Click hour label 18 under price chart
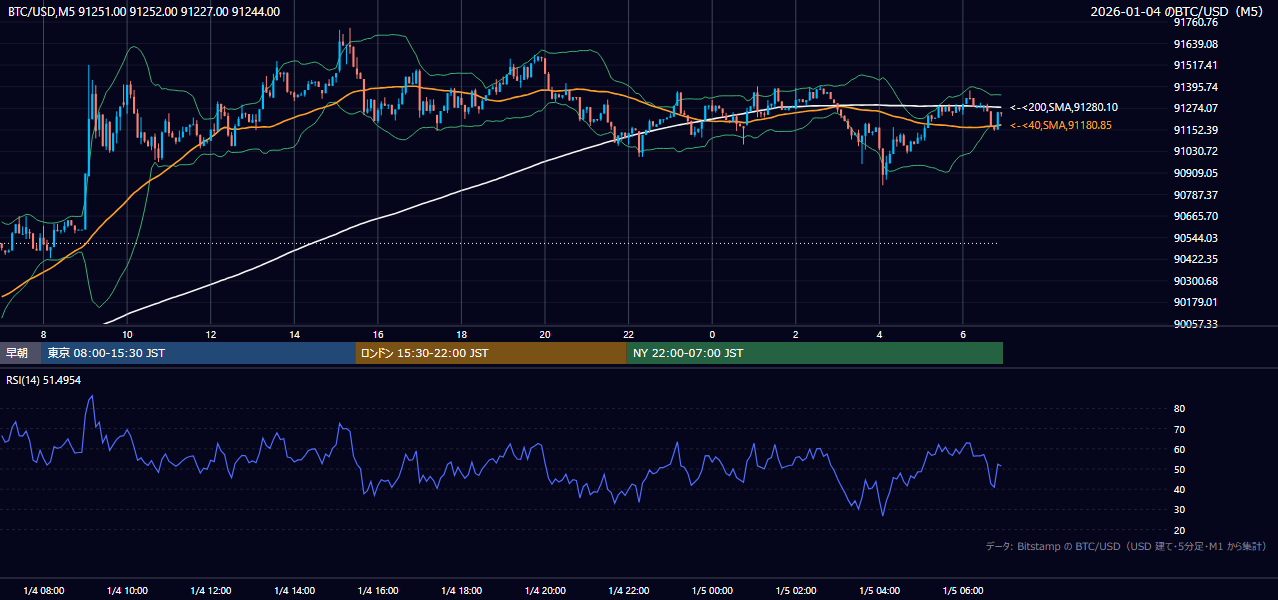1278x600 pixels. point(461,334)
